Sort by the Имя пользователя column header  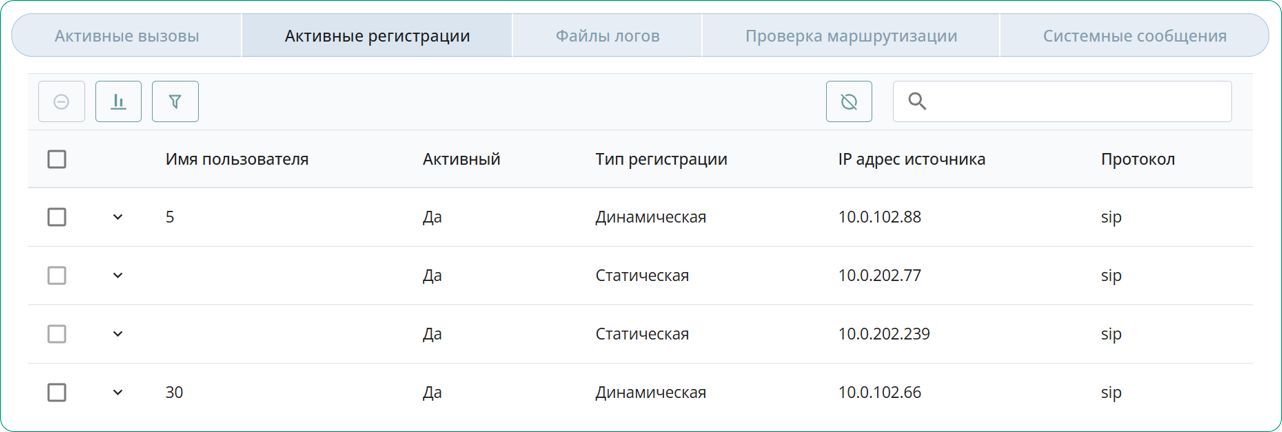pyautogui.click(x=237, y=159)
